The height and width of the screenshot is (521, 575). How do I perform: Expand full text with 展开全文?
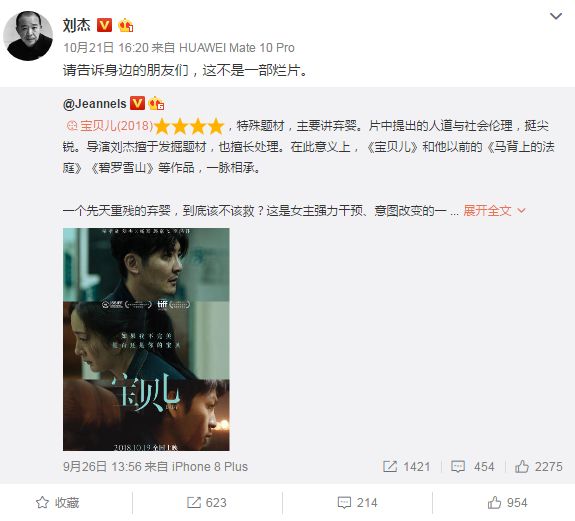pos(494,210)
